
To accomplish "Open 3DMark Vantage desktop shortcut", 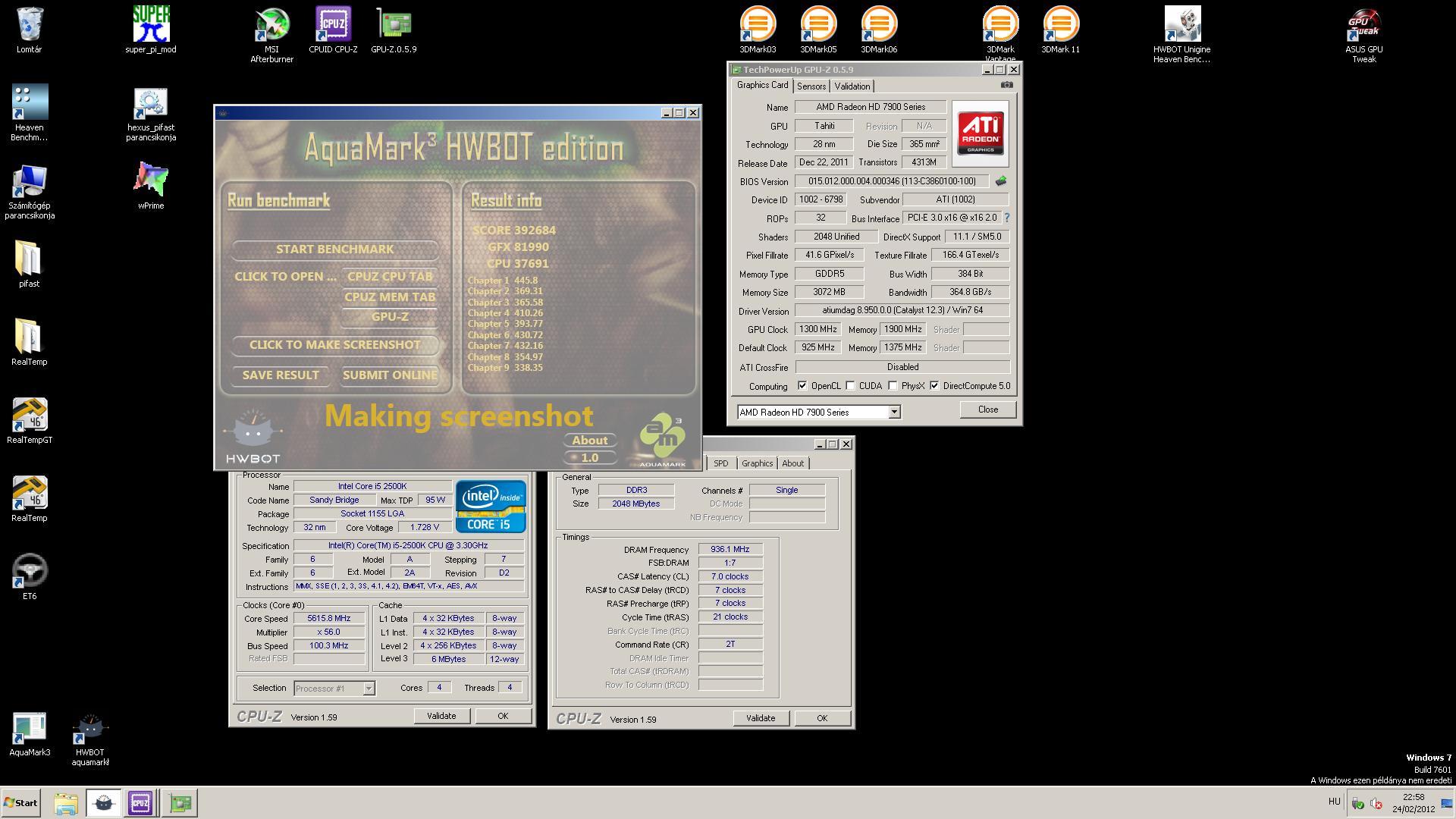I will tap(1000, 33).
